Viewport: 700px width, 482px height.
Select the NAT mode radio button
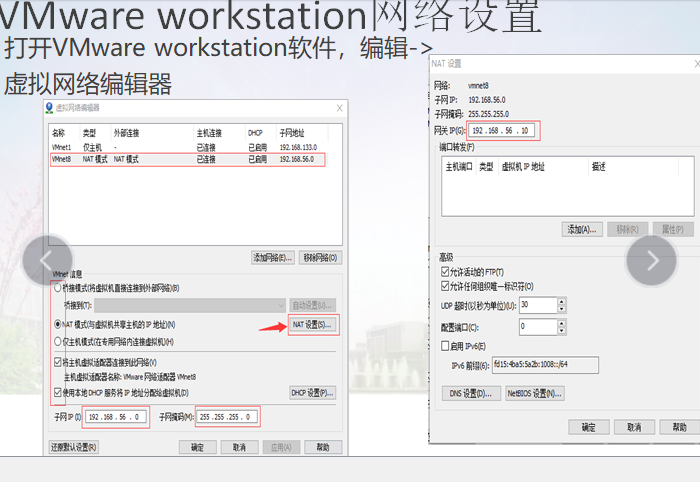(x=58, y=324)
